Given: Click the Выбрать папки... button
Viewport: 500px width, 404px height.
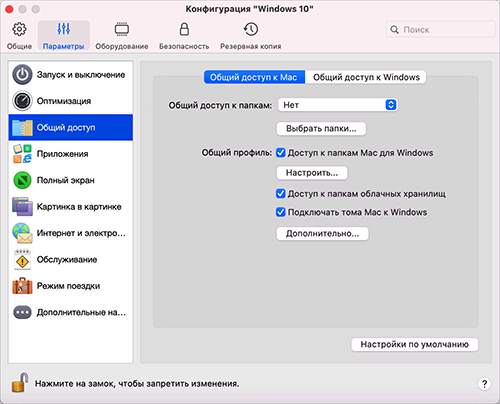Looking at the screenshot, I should [x=321, y=129].
